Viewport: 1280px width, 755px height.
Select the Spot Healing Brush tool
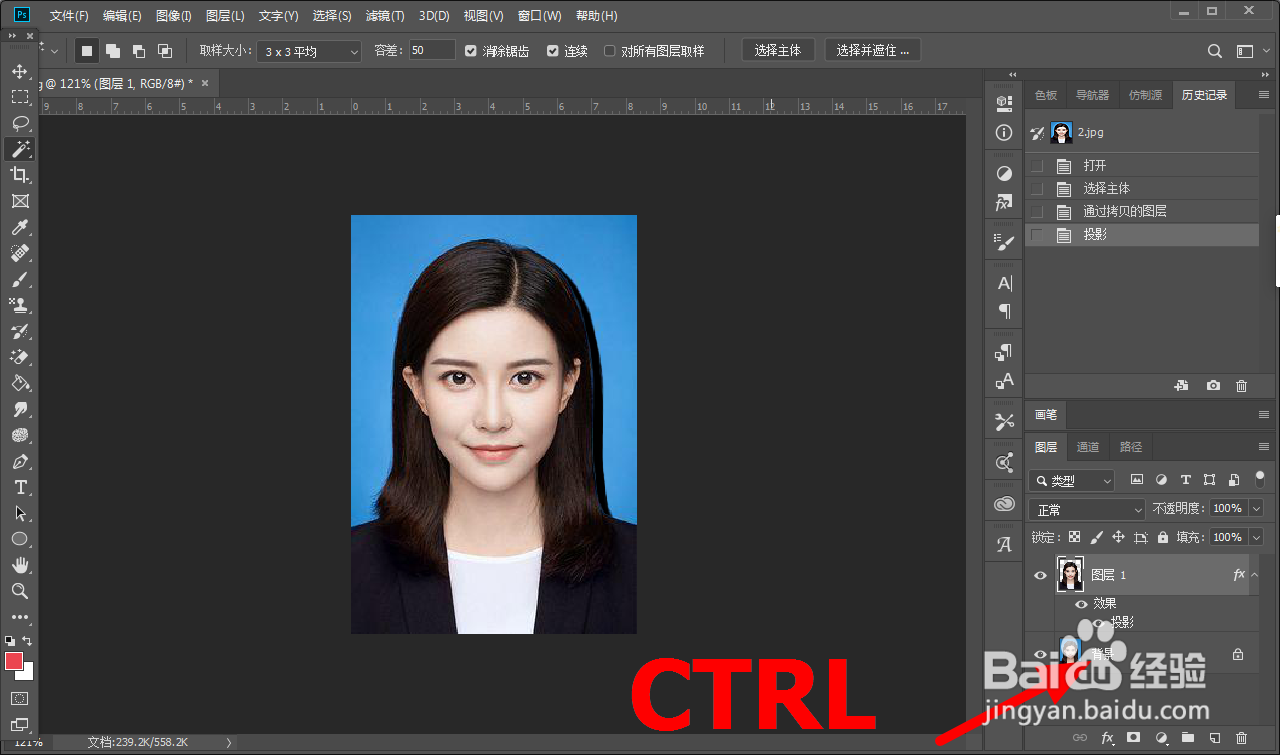click(19, 254)
